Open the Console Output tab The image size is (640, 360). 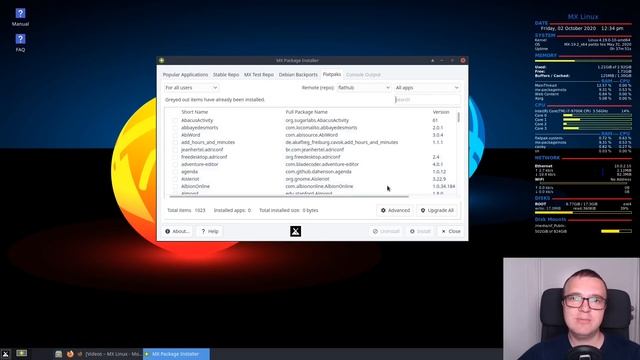coord(363,75)
